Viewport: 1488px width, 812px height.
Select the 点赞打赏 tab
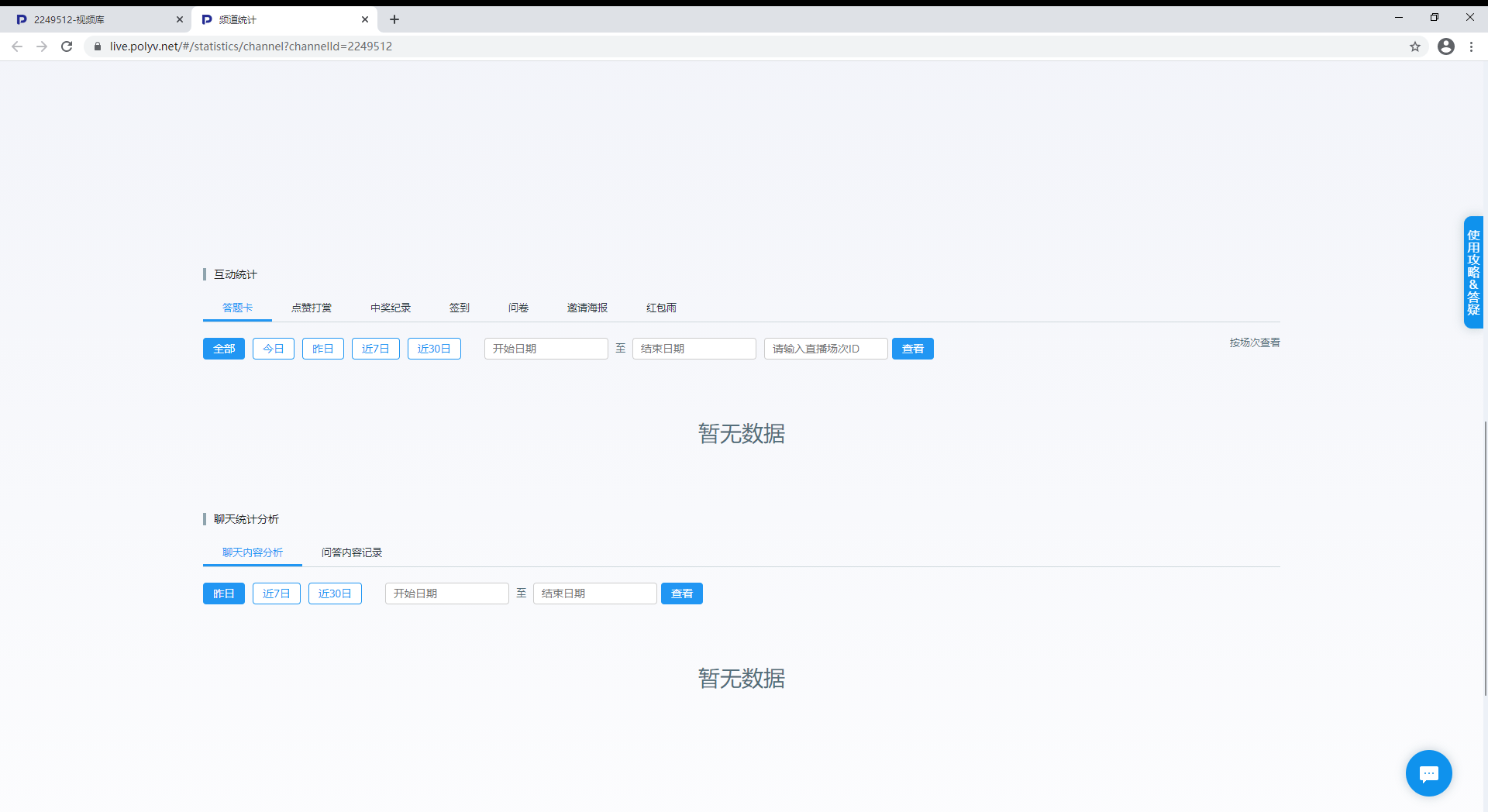click(x=312, y=308)
